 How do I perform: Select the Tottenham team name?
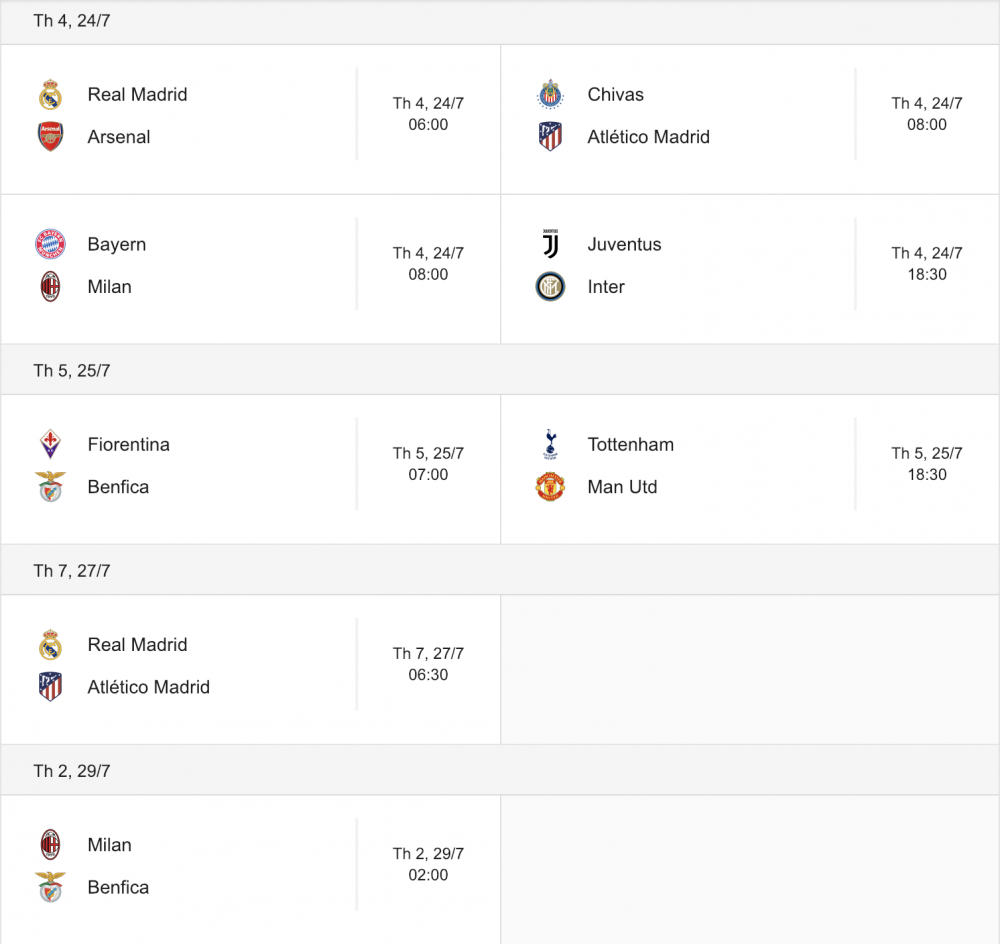(630, 445)
